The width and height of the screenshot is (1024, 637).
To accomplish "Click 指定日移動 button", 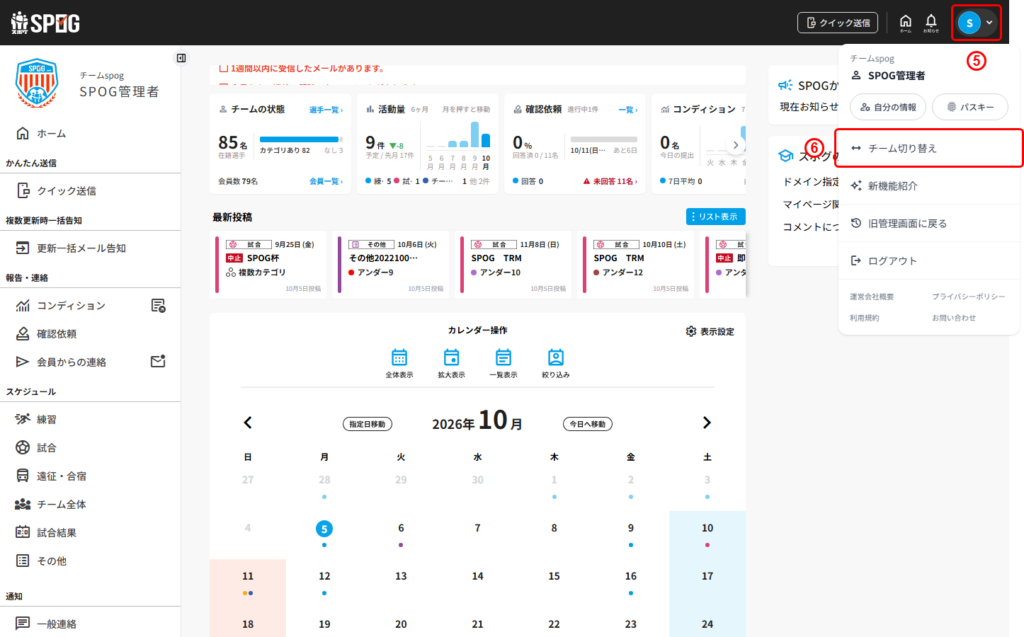I will [x=367, y=424].
